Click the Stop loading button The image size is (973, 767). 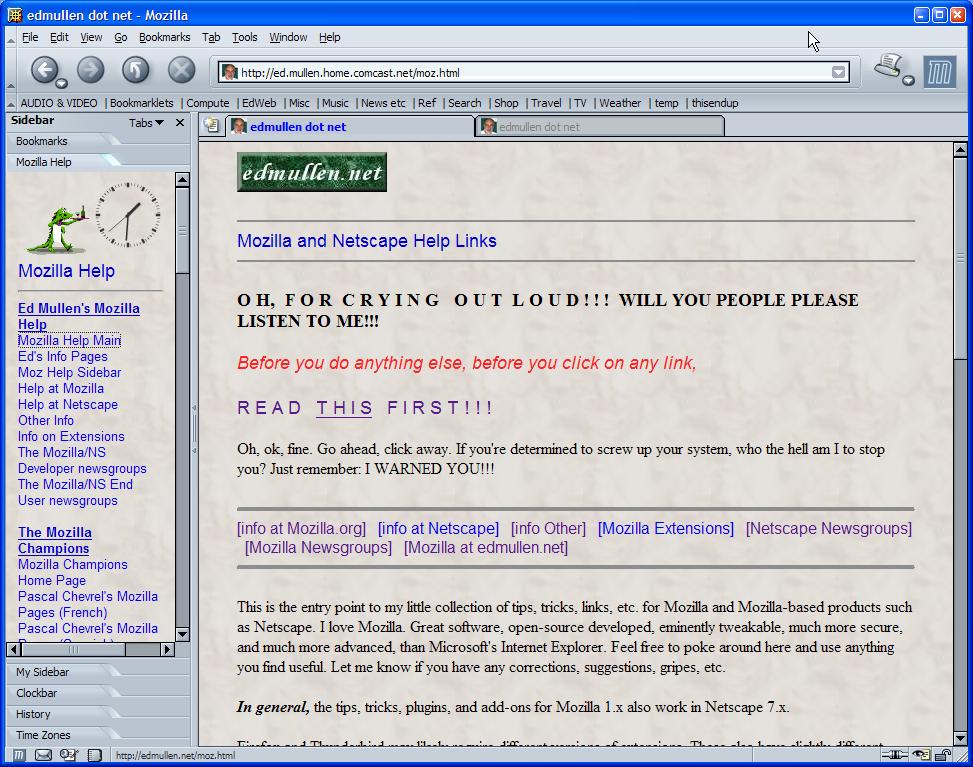click(x=181, y=70)
